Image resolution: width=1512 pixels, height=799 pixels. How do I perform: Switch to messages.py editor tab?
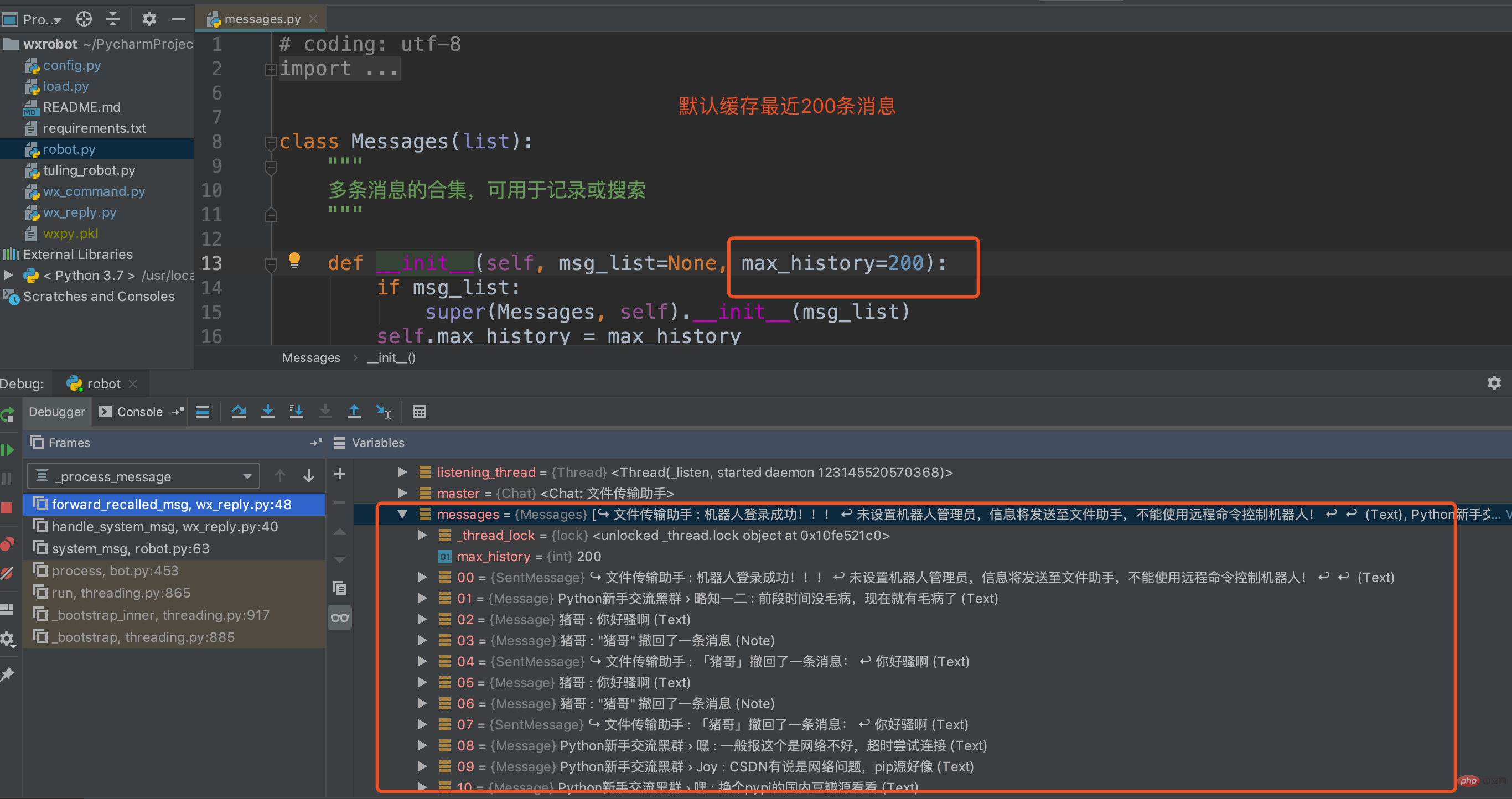262,19
